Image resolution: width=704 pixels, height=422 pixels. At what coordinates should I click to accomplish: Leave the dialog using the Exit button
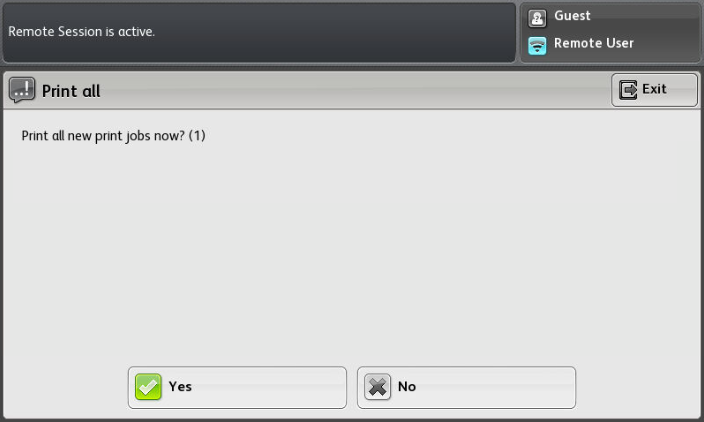point(654,90)
